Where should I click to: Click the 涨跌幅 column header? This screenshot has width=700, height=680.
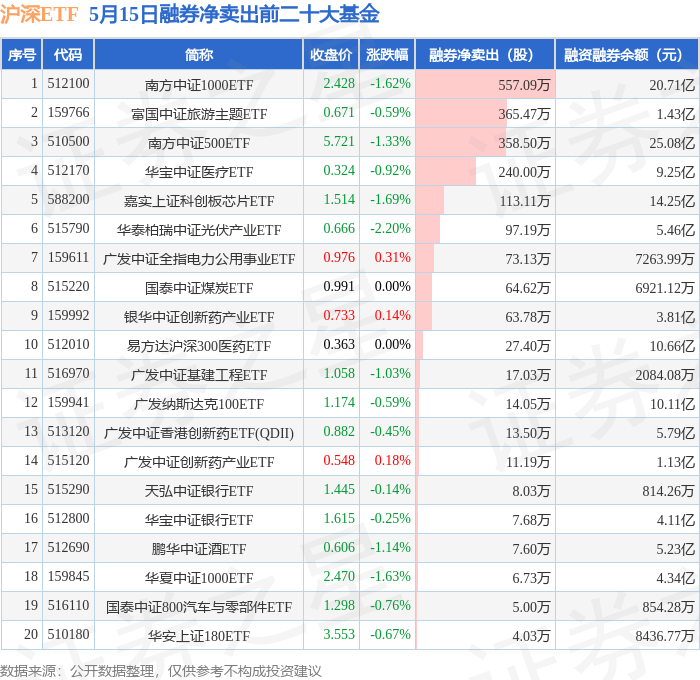click(x=387, y=55)
